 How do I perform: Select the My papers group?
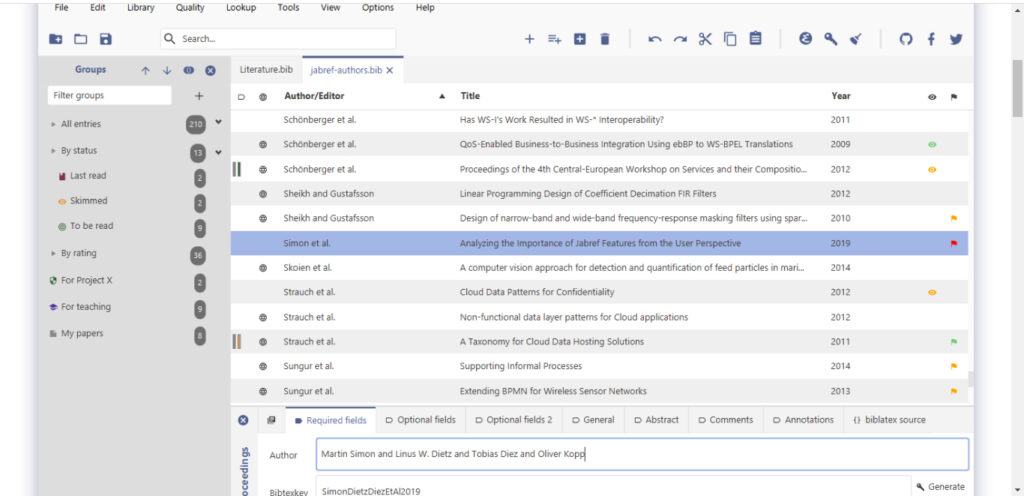[x=82, y=333]
